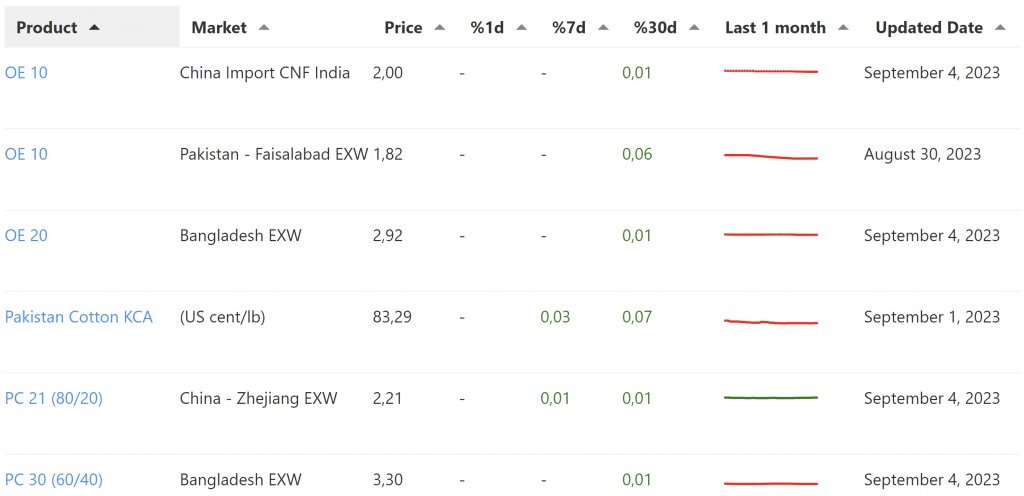Click the %1d column sort arrow
This screenshot has width=1024, height=496.
[x=521, y=28]
